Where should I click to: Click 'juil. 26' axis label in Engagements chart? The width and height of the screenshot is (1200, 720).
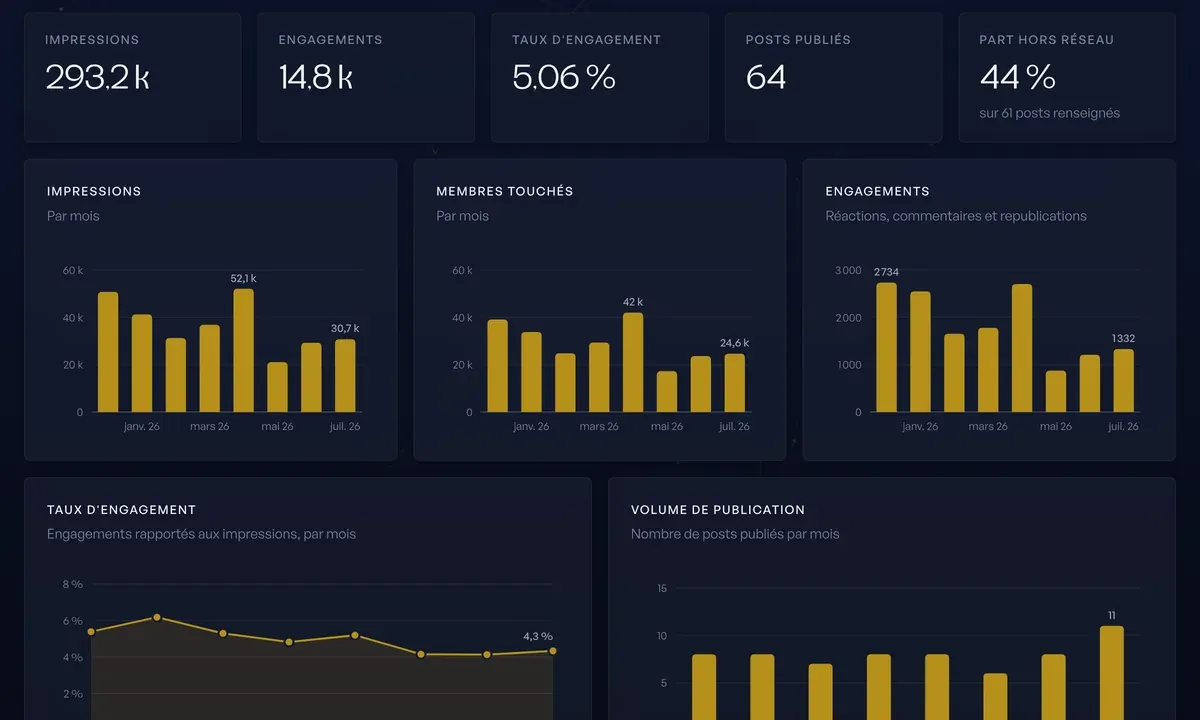tap(1123, 426)
